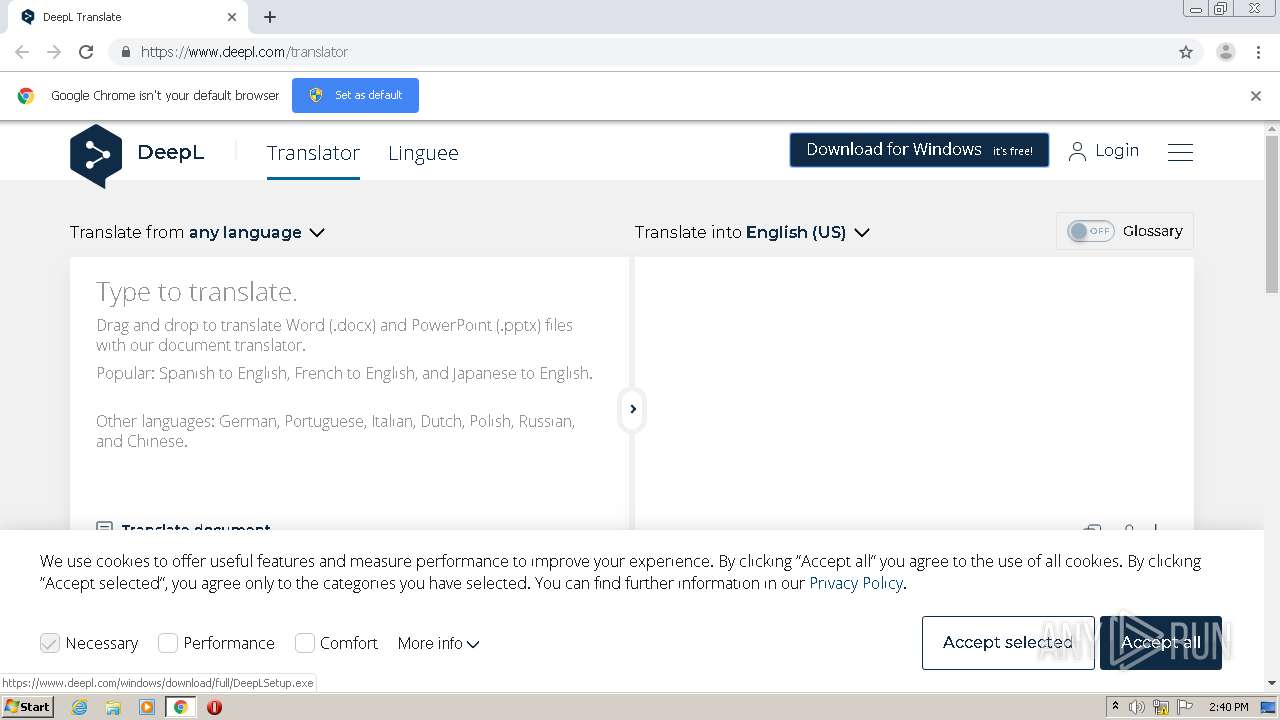Click Accept all cookies button
The image size is (1280, 720).
coord(1161,642)
